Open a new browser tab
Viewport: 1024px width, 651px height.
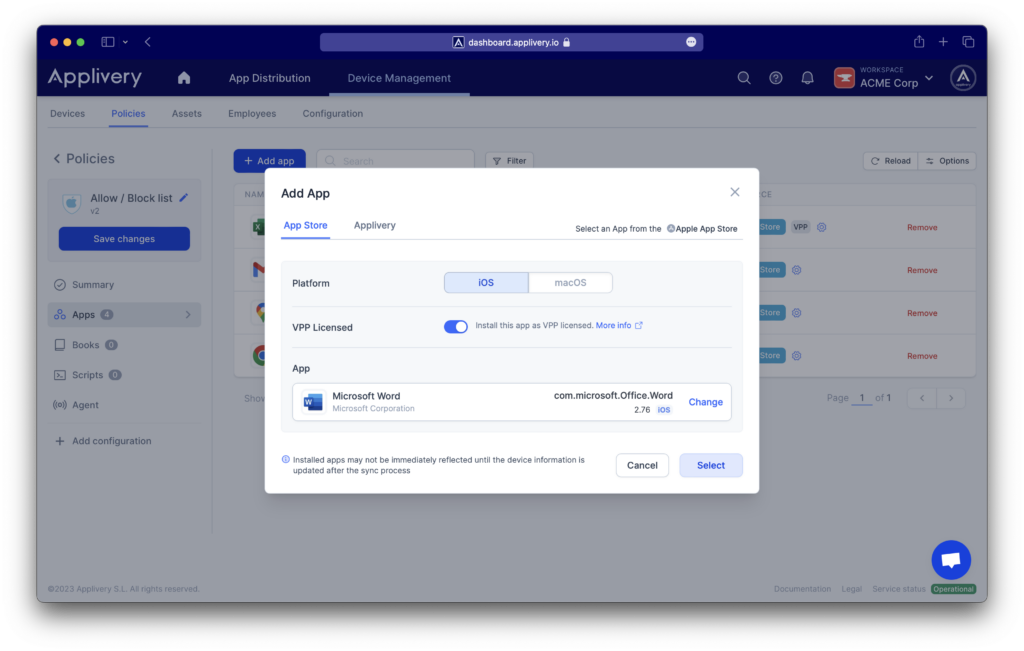[943, 42]
